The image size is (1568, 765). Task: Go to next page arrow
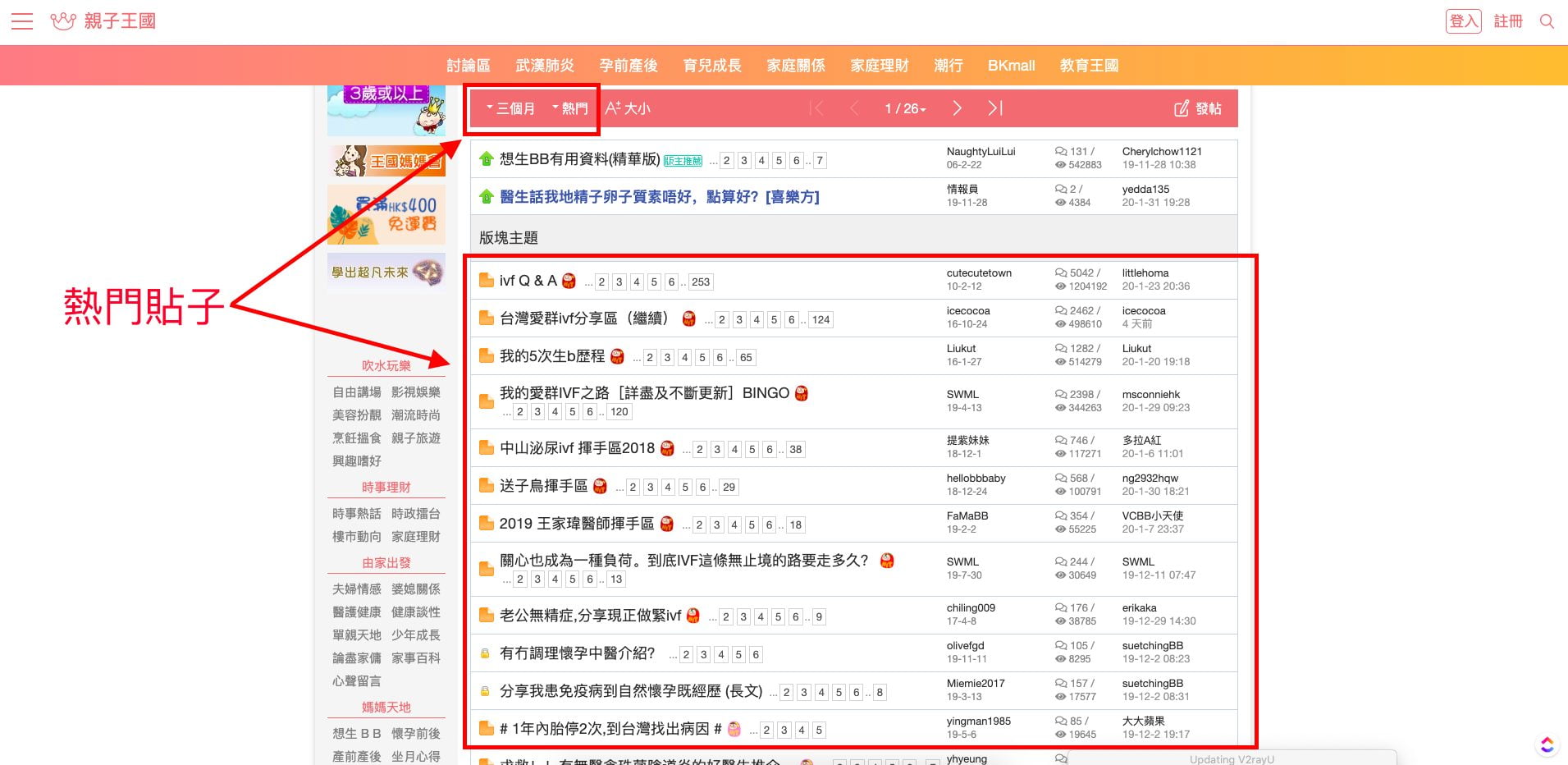pyautogui.click(x=957, y=108)
